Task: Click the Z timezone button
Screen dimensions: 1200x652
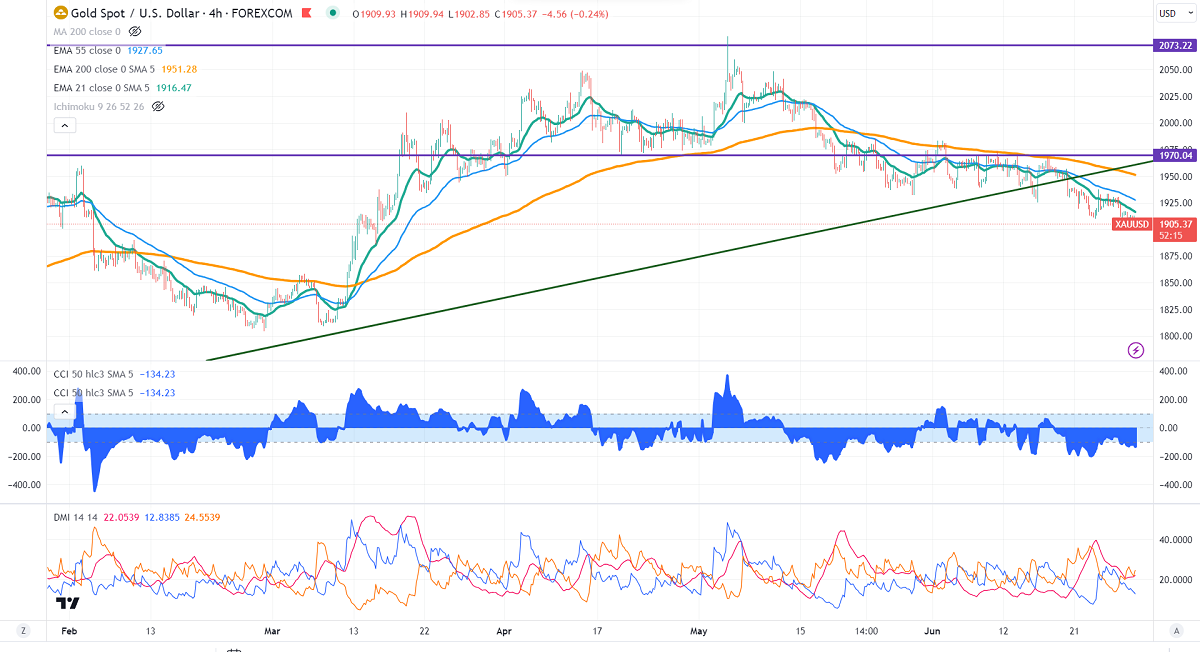Action: click(24, 632)
